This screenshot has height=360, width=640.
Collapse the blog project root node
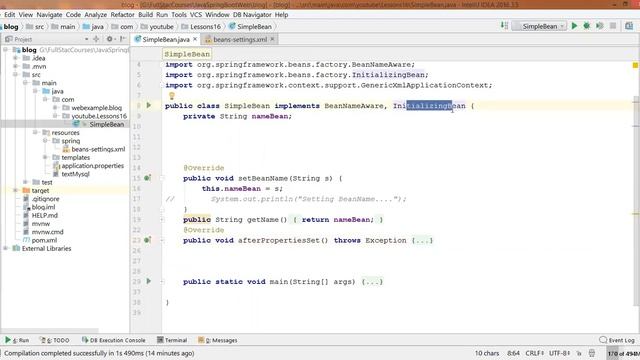[6, 50]
